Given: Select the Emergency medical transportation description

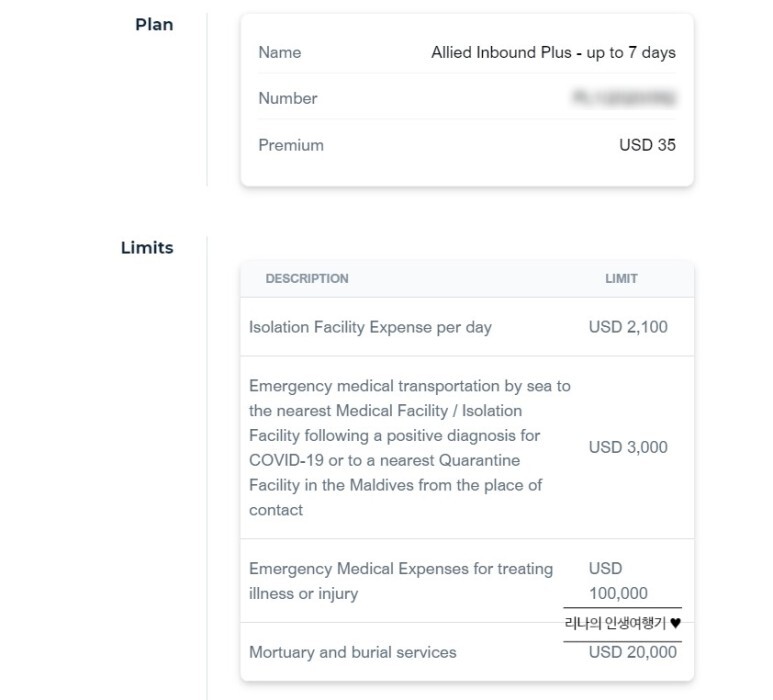Looking at the screenshot, I should click(410, 448).
